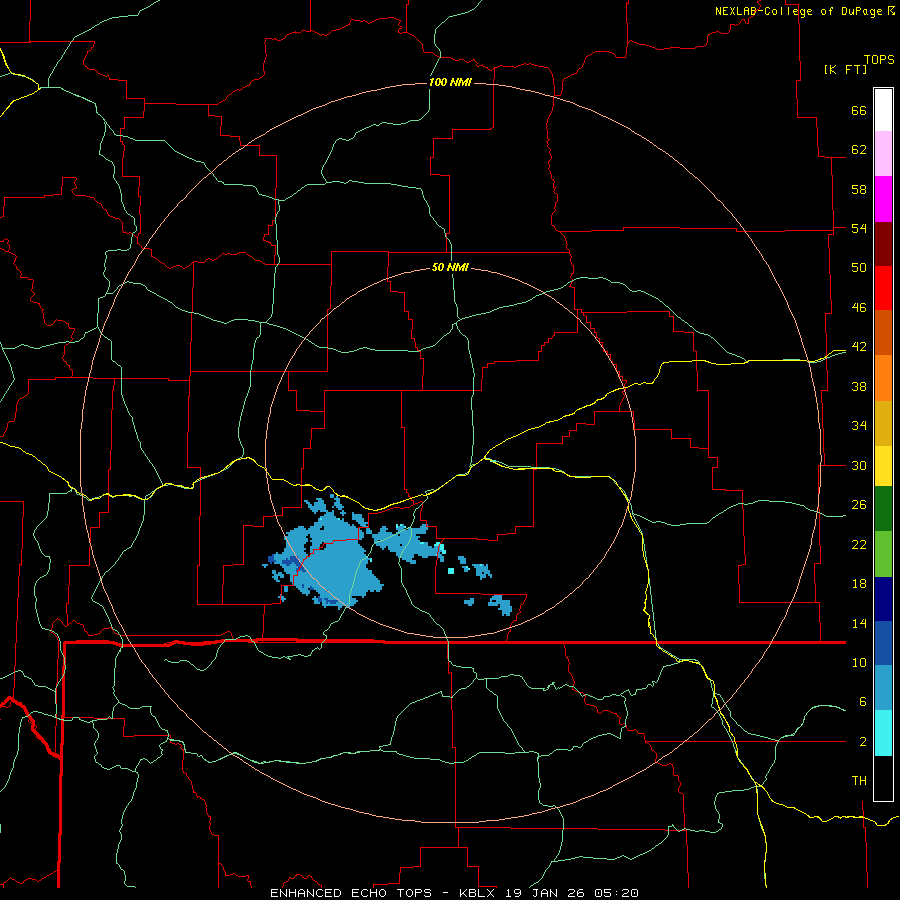
Task: Click the gold legend swatch
Action: click(x=883, y=424)
